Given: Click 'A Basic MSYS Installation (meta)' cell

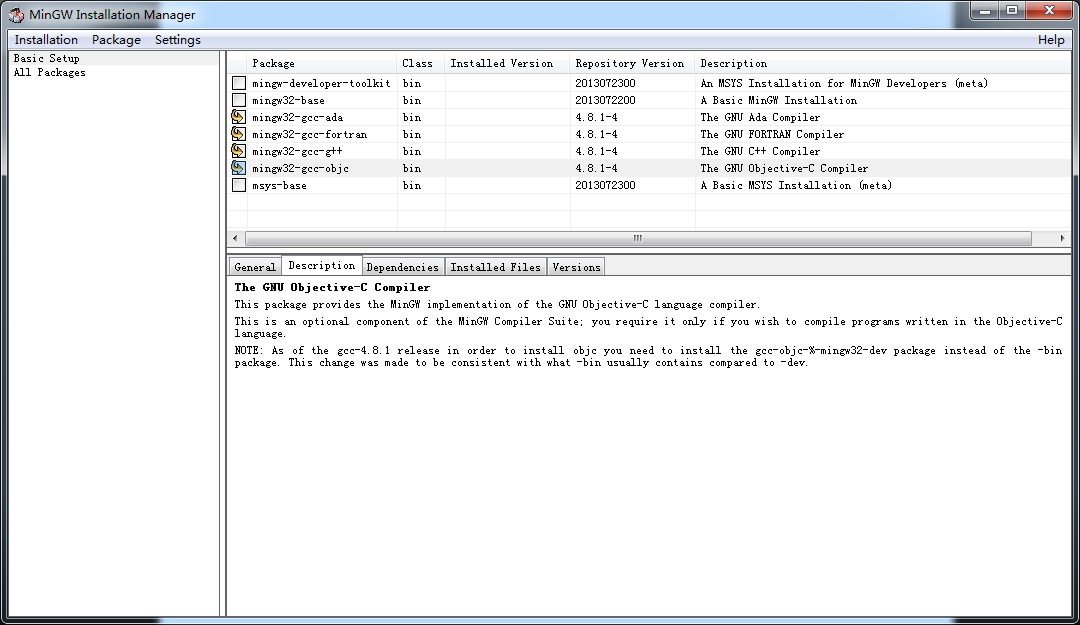Looking at the screenshot, I should [796, 185].
